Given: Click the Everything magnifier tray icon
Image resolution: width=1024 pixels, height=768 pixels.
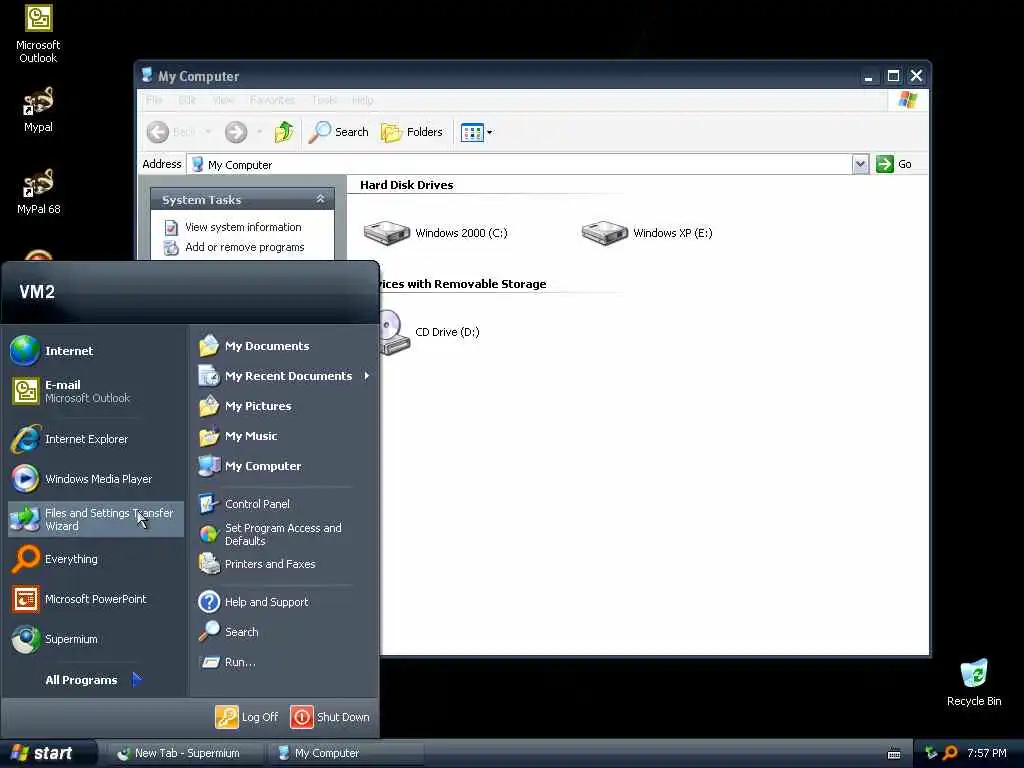Looking at the screenshot, I should tap(950, 753).
